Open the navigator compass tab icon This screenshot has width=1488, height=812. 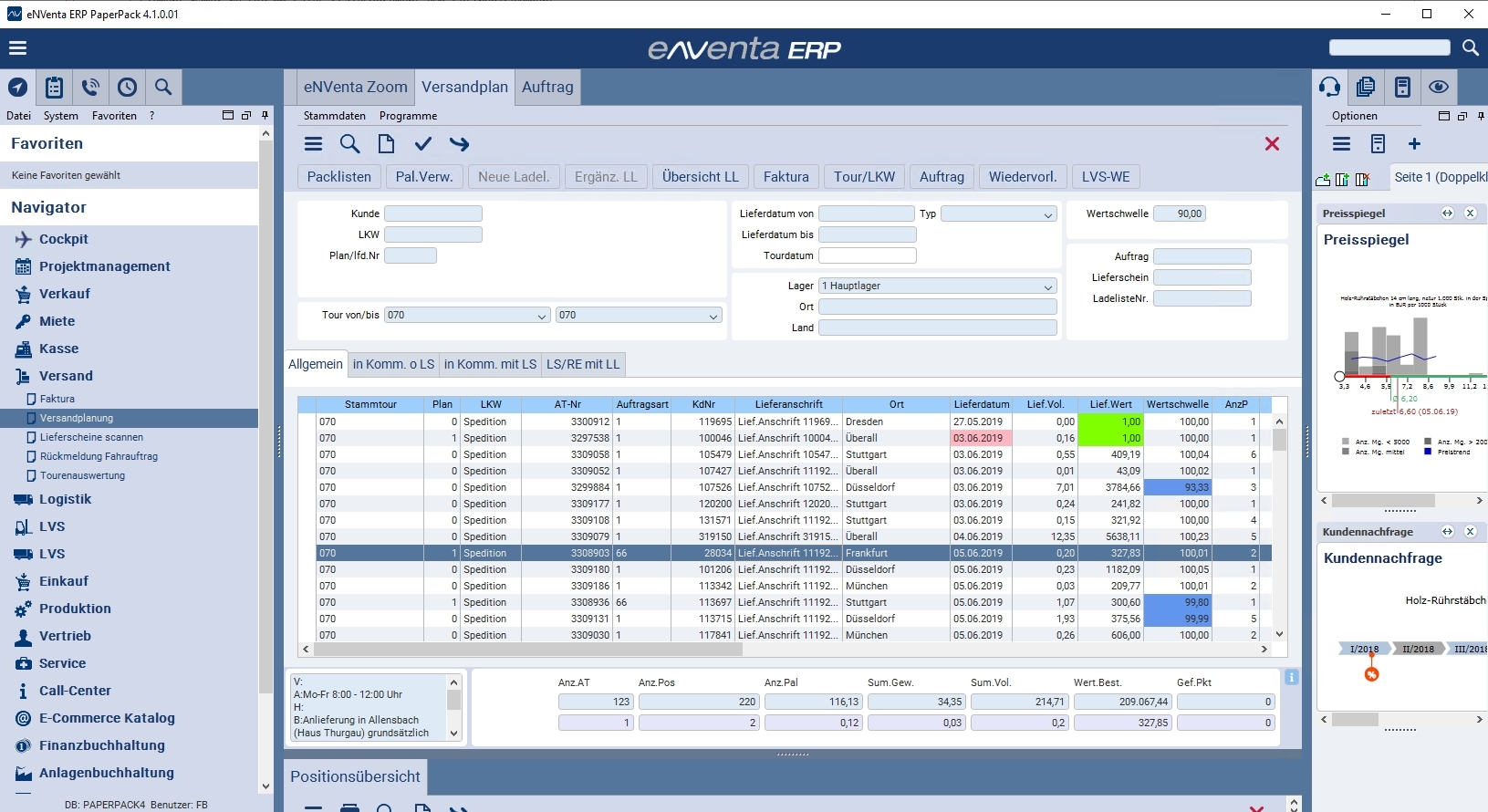pos(17,88)
